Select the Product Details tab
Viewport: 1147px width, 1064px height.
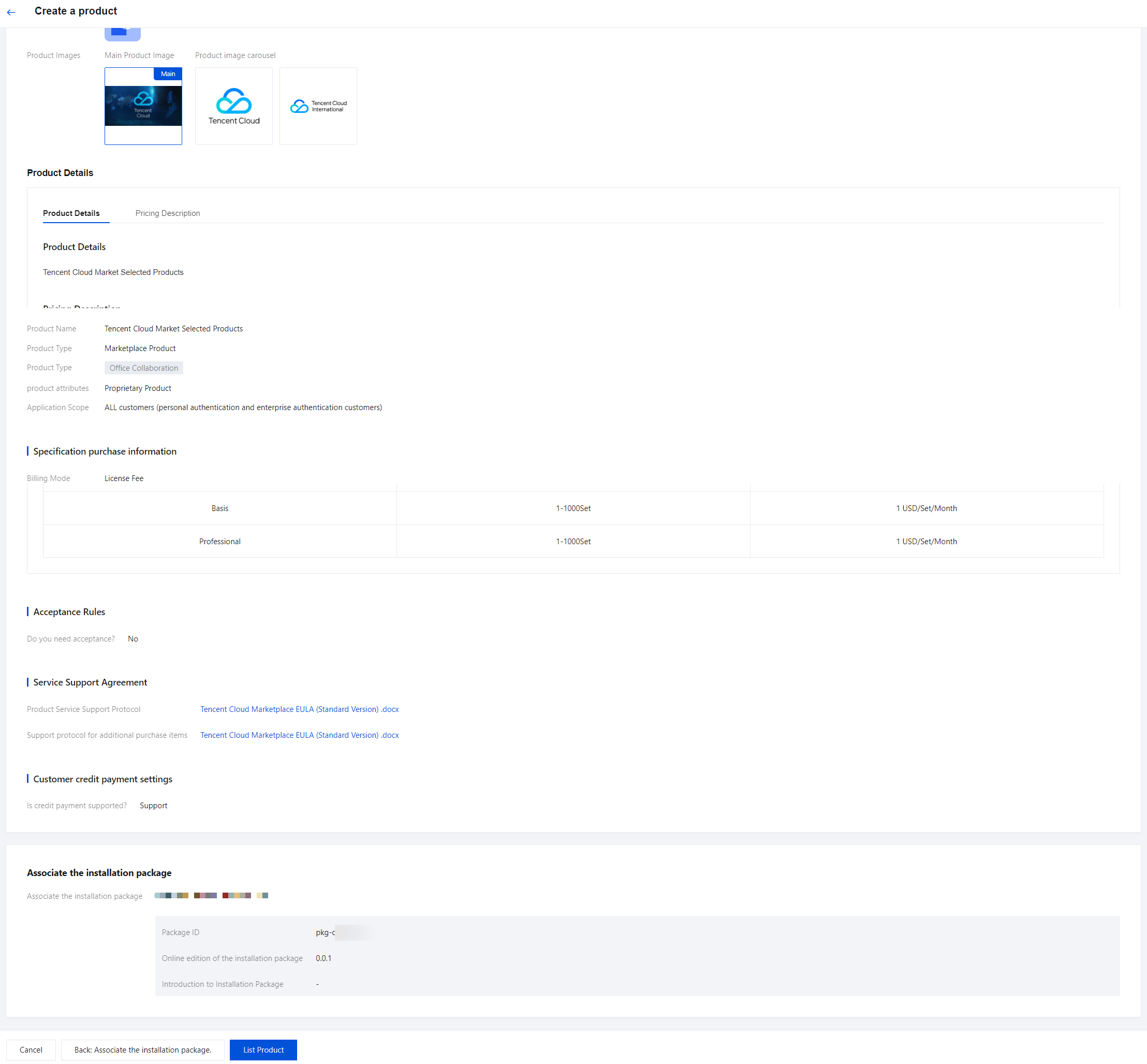[x=71, y=213]
